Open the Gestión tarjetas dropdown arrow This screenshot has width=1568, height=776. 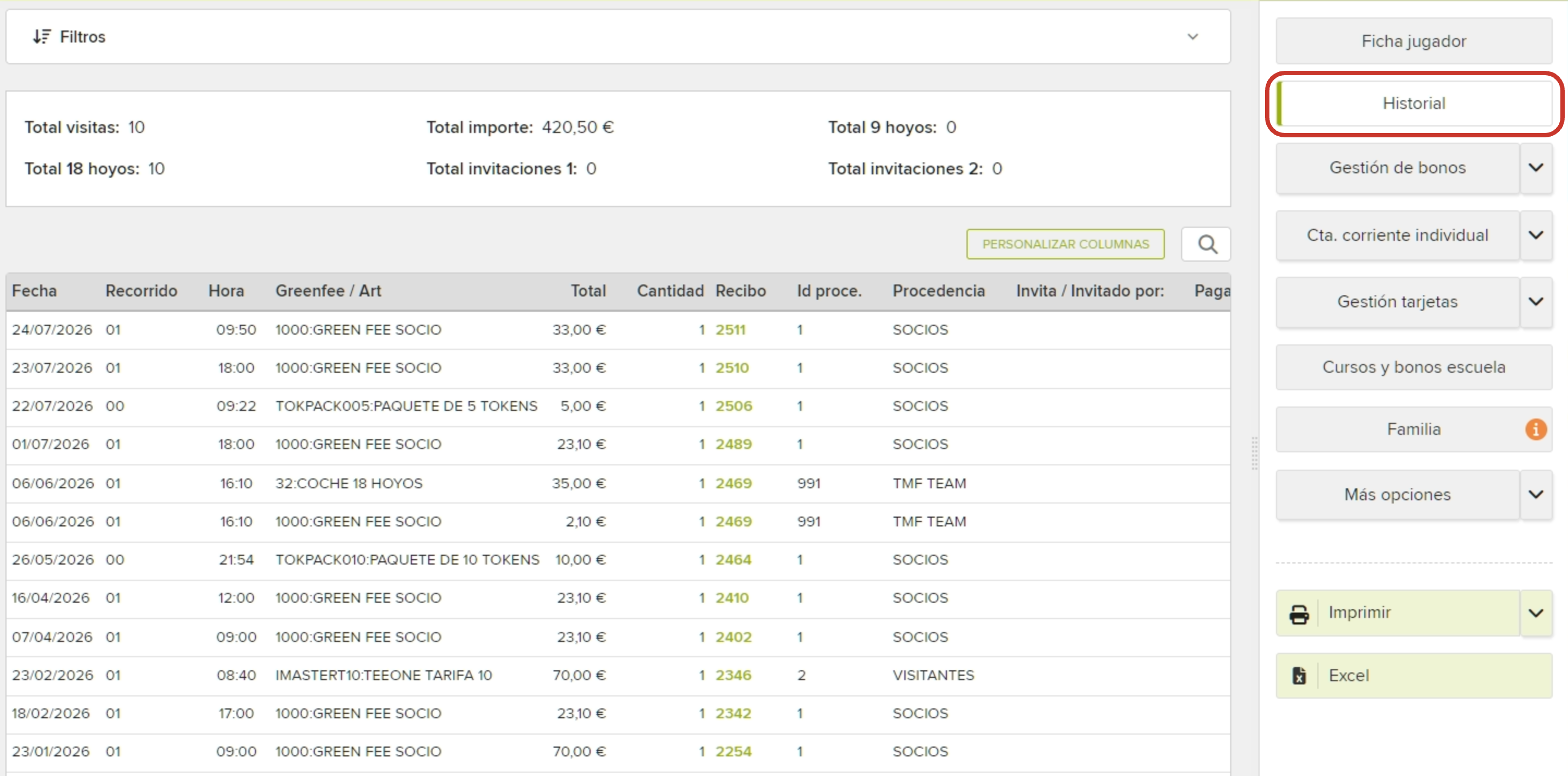pos(1536,302)
